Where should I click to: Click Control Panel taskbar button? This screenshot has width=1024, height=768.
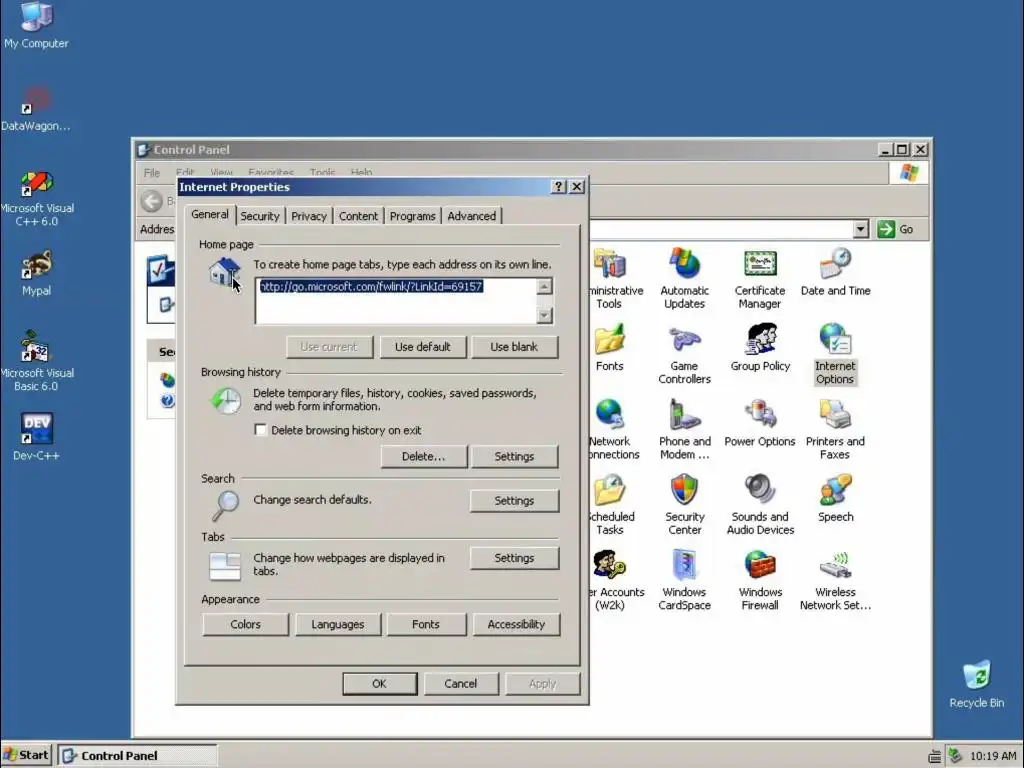(137, 756)
